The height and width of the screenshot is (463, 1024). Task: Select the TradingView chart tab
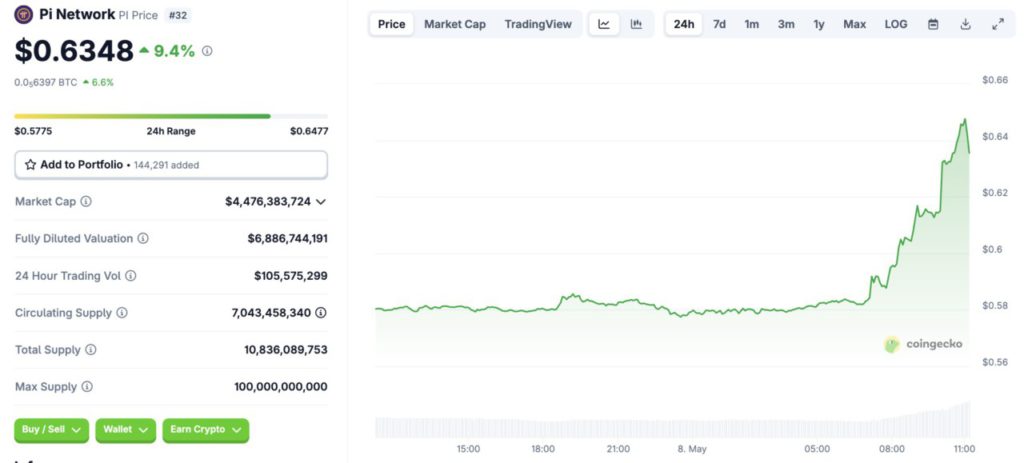pyautogui.click(x=538, y=24)
